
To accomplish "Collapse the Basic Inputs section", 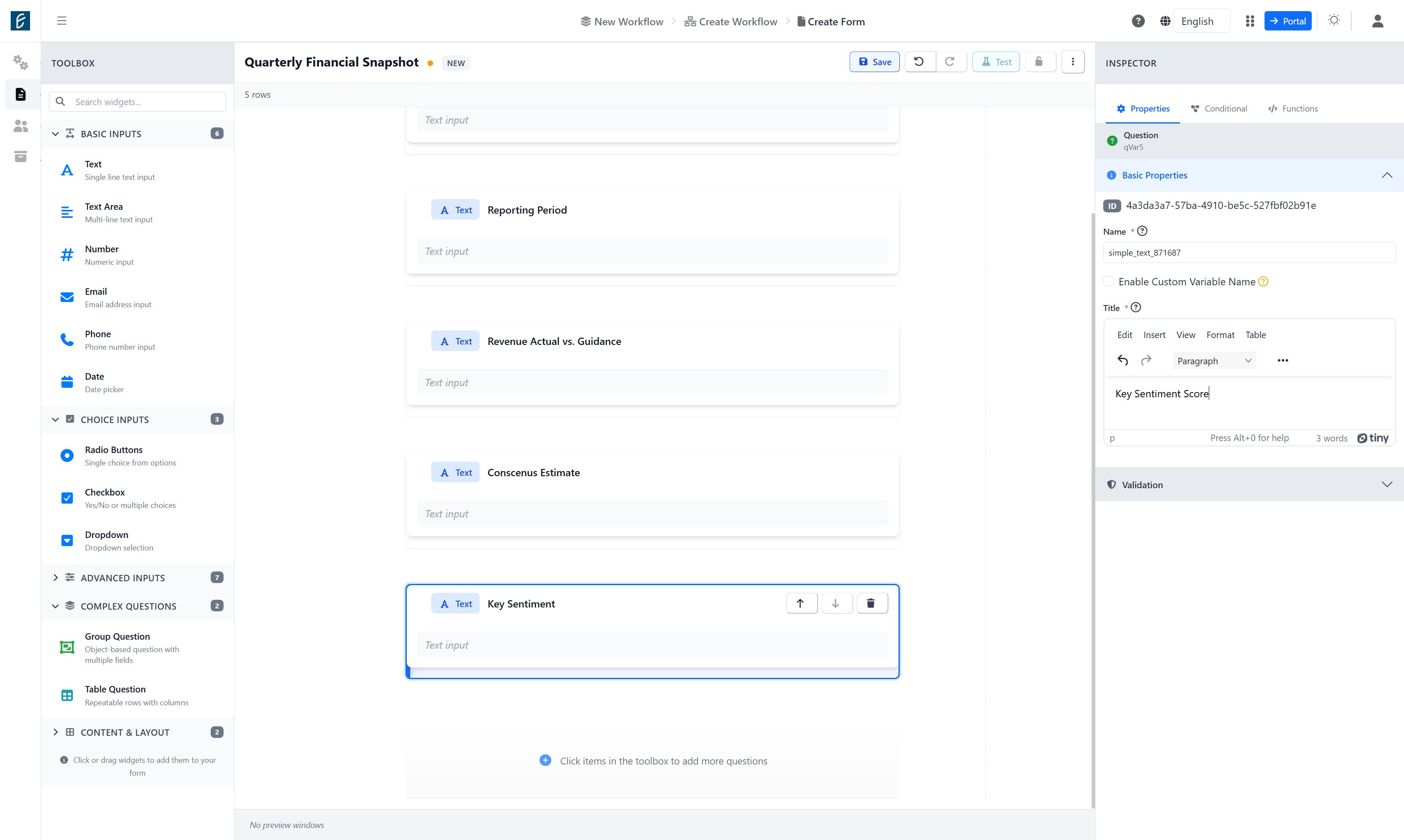I will tap(138, 133).
